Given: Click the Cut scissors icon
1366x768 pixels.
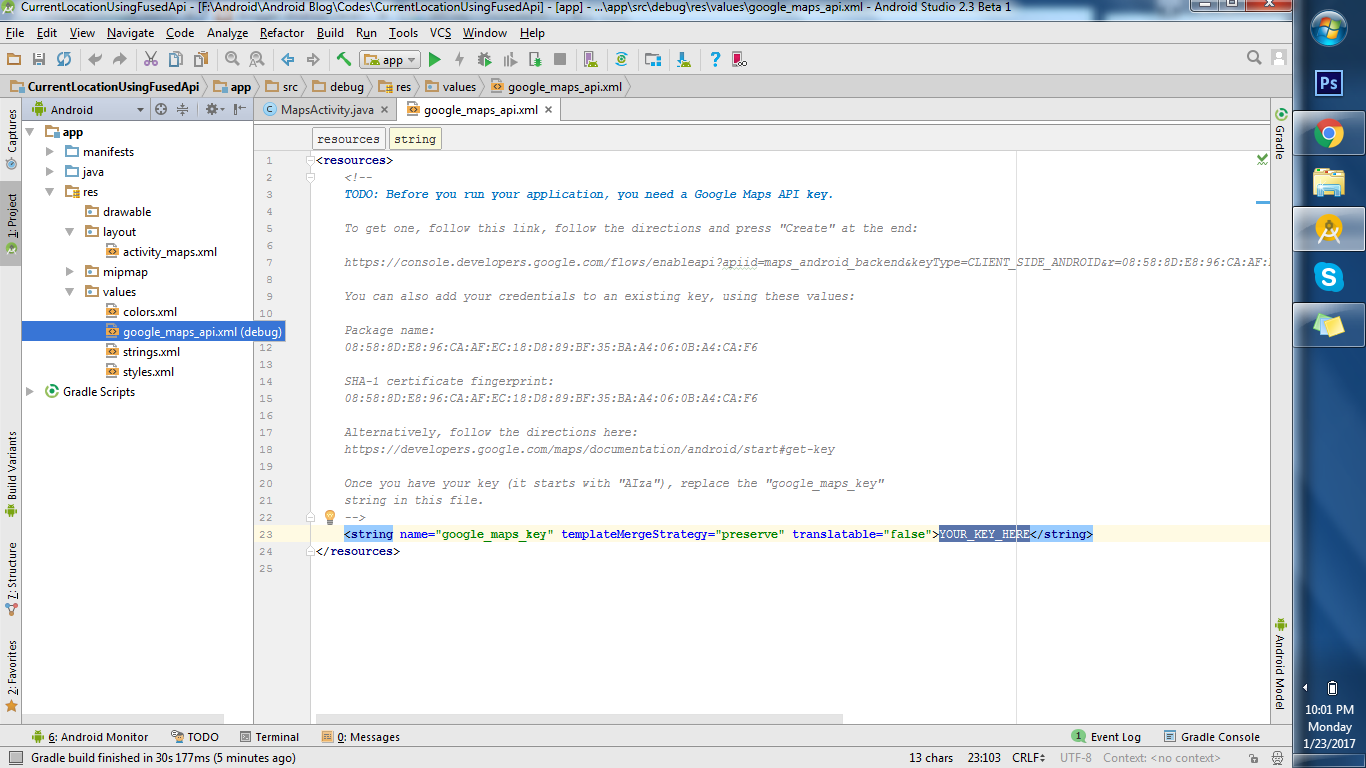Looking at the screenshot, I should click(151, 60).
